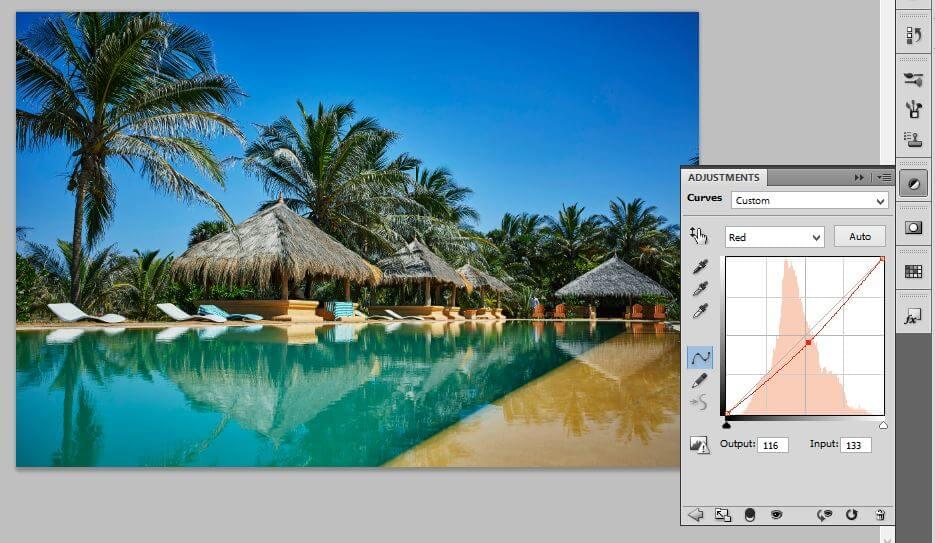Screen dimensions: 935x543
Task: Open the Masks panel dock icon
Action: pos(913,227)
